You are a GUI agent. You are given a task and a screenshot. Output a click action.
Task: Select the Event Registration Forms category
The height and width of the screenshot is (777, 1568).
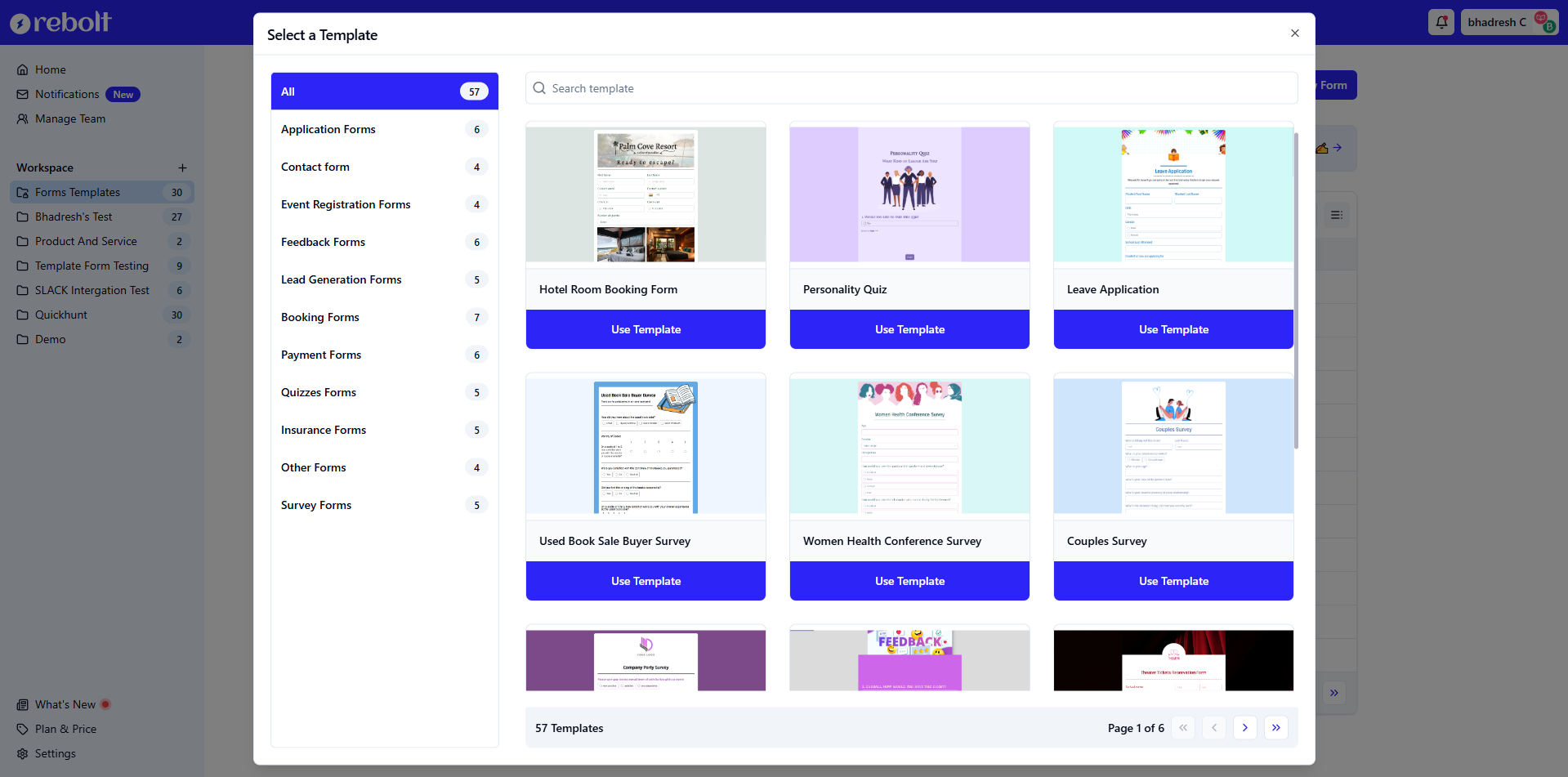pos(385,204)
